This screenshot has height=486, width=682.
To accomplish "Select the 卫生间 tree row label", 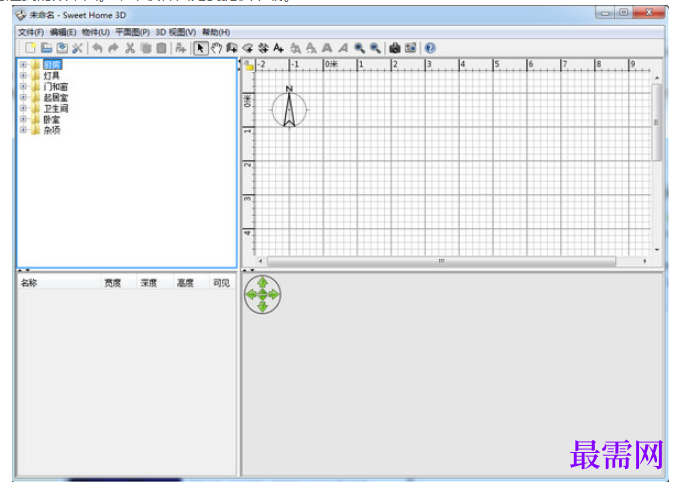I will (56, 108).
